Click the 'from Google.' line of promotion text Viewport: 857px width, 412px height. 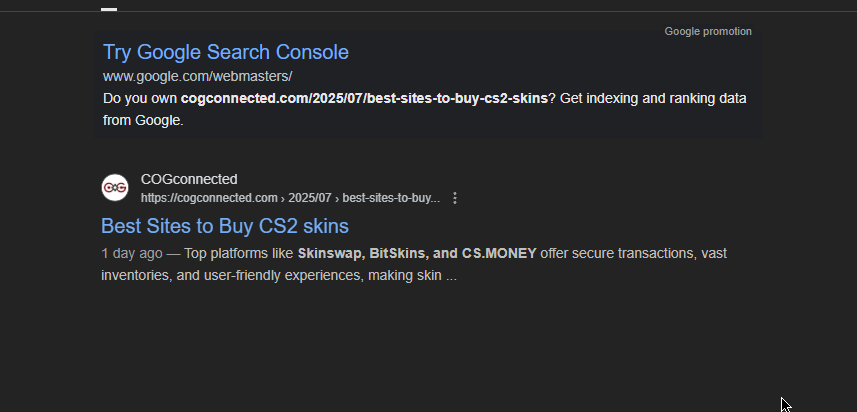click(143, 121)
